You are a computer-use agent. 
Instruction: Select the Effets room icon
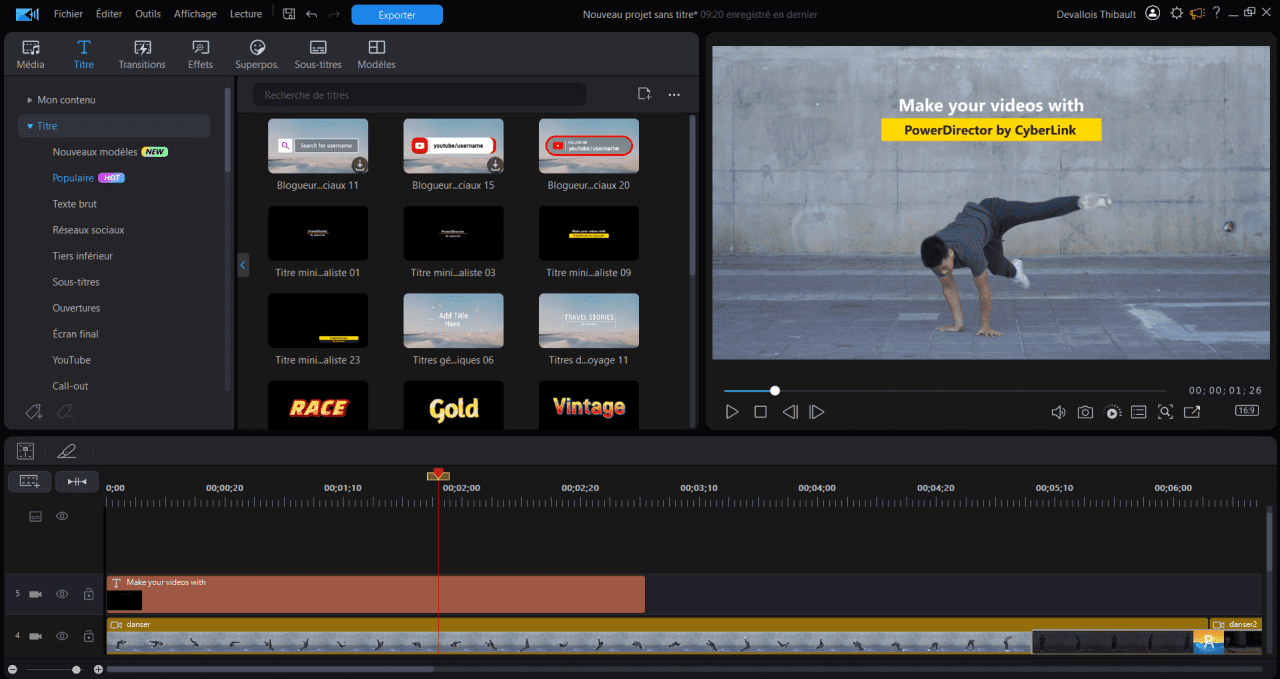click(200, 53)
